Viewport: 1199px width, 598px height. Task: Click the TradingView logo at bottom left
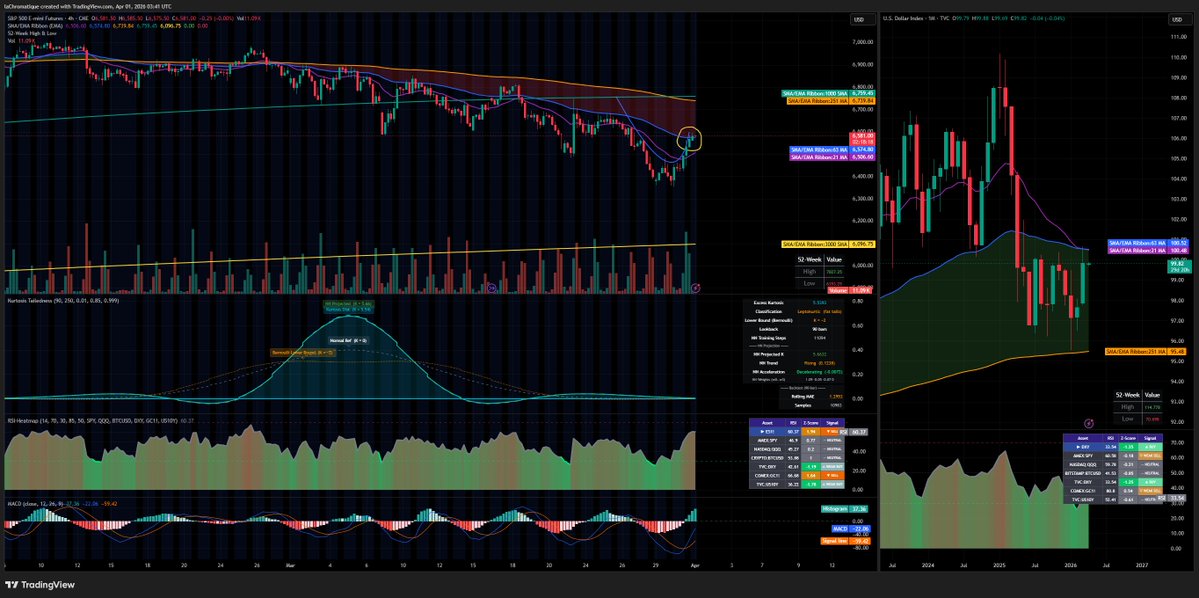(x=38, y=585)
